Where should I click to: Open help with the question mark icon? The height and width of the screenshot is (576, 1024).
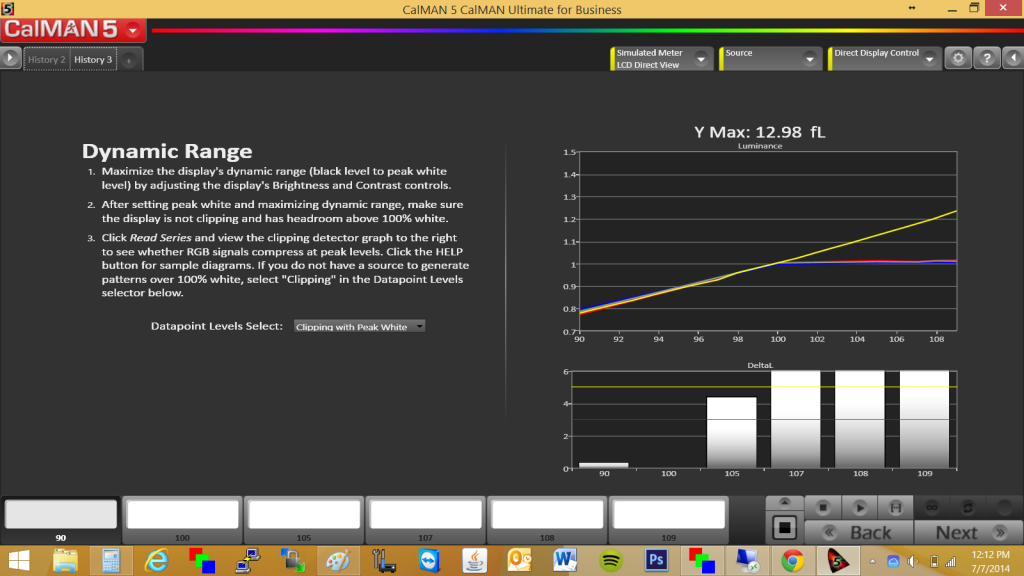(987, 58)
